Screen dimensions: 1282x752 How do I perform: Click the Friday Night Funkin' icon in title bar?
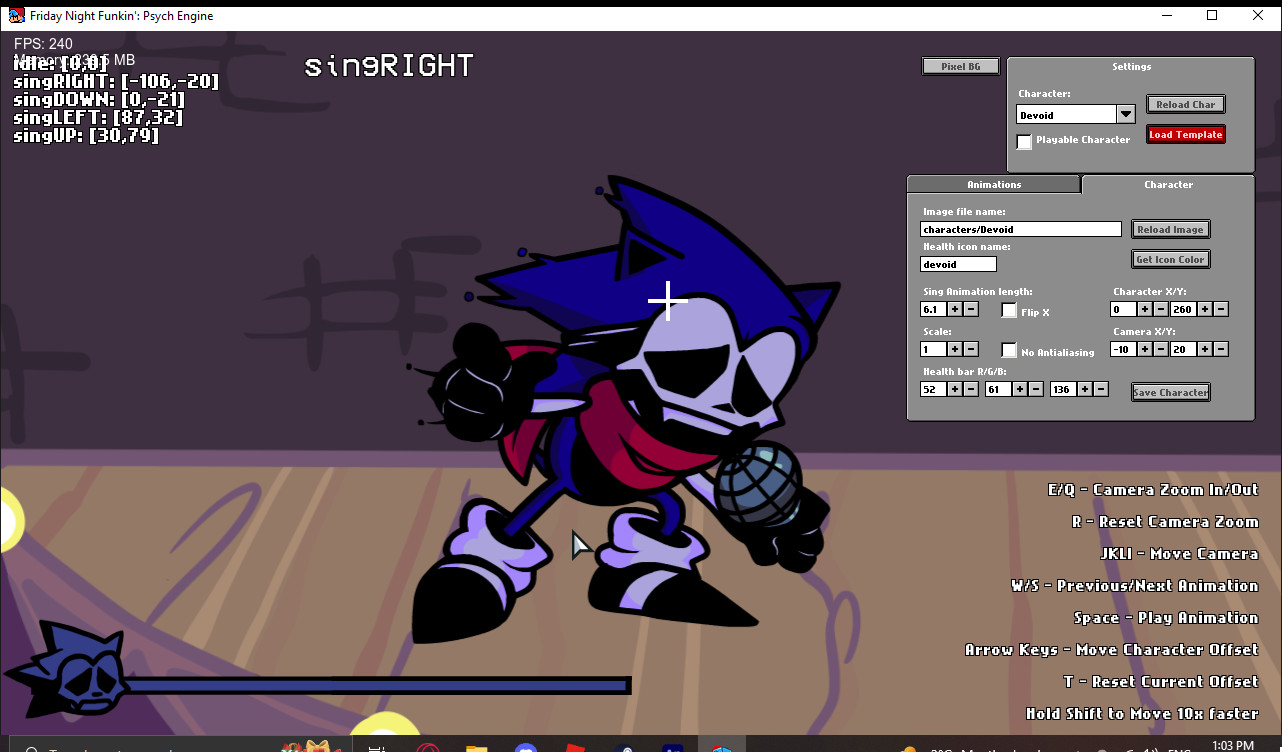click(14, 15)
